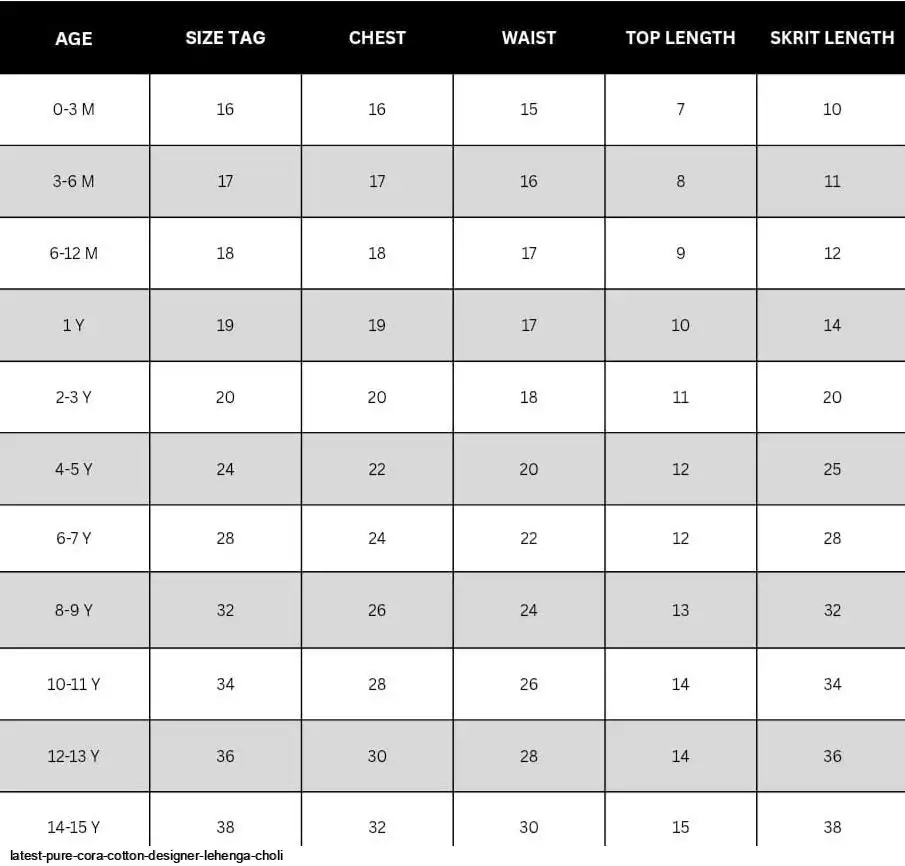Select the 4-5 Y age cell
The width and height of the screenshot is (905, 866).
tap(74, 469)
